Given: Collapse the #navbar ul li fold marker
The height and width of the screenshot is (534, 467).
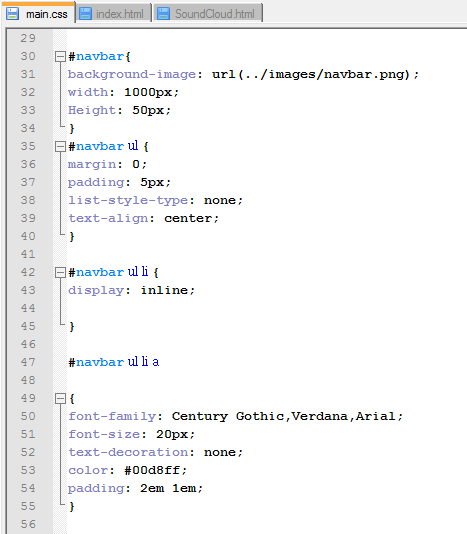Looking at the screenshot, I should tap(60, 272).
